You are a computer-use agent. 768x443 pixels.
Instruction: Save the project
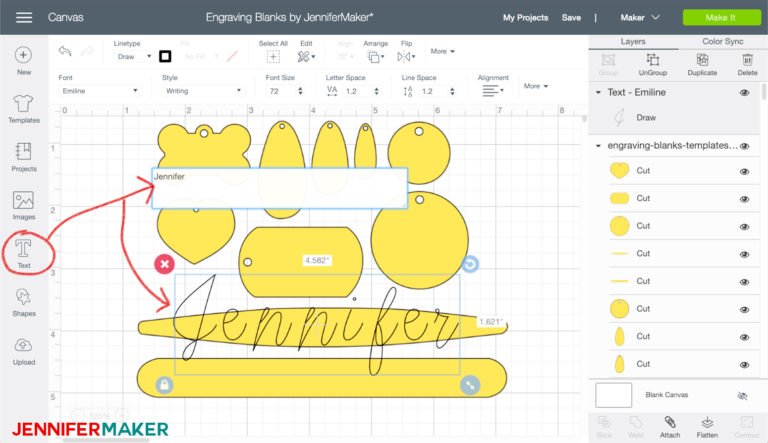(x=571, y=18)
